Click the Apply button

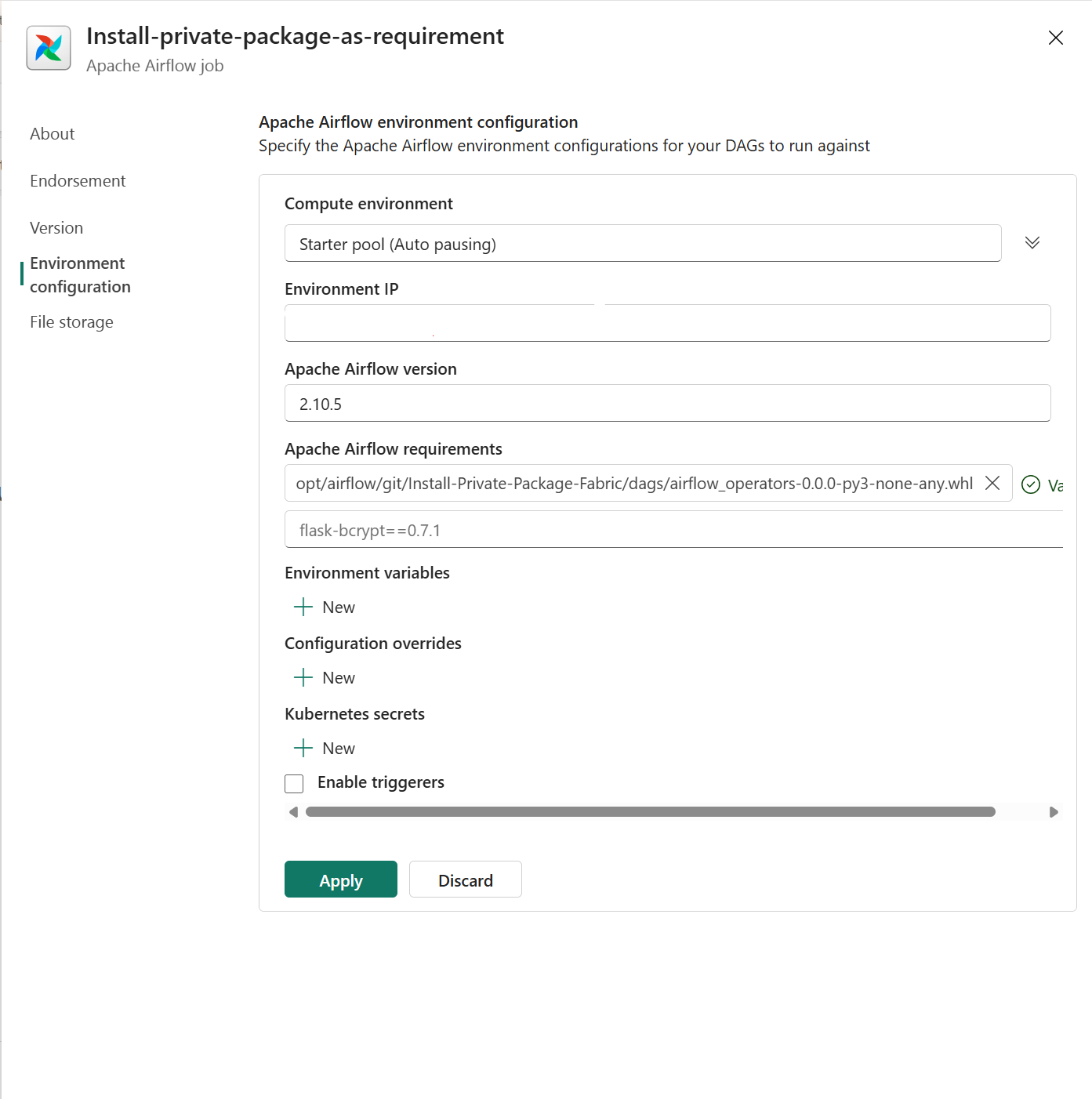(341, 880)
